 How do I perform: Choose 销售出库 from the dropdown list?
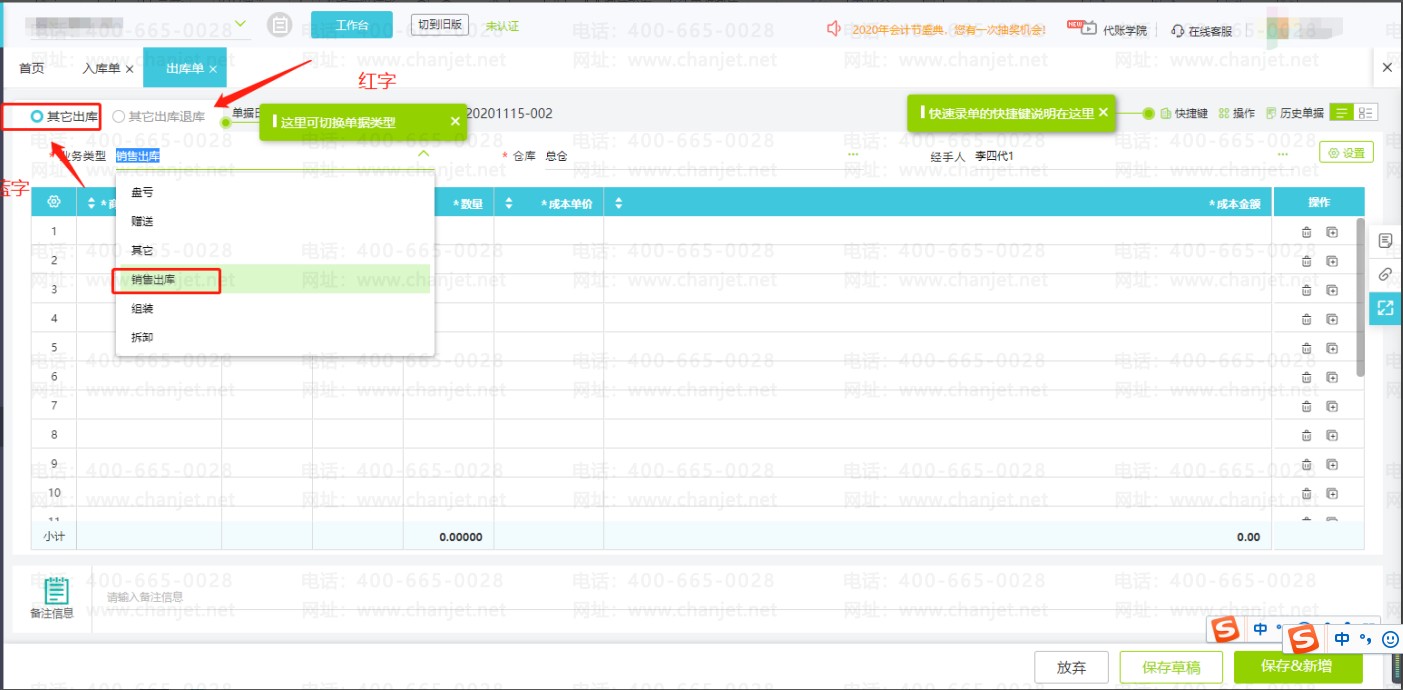153,280
